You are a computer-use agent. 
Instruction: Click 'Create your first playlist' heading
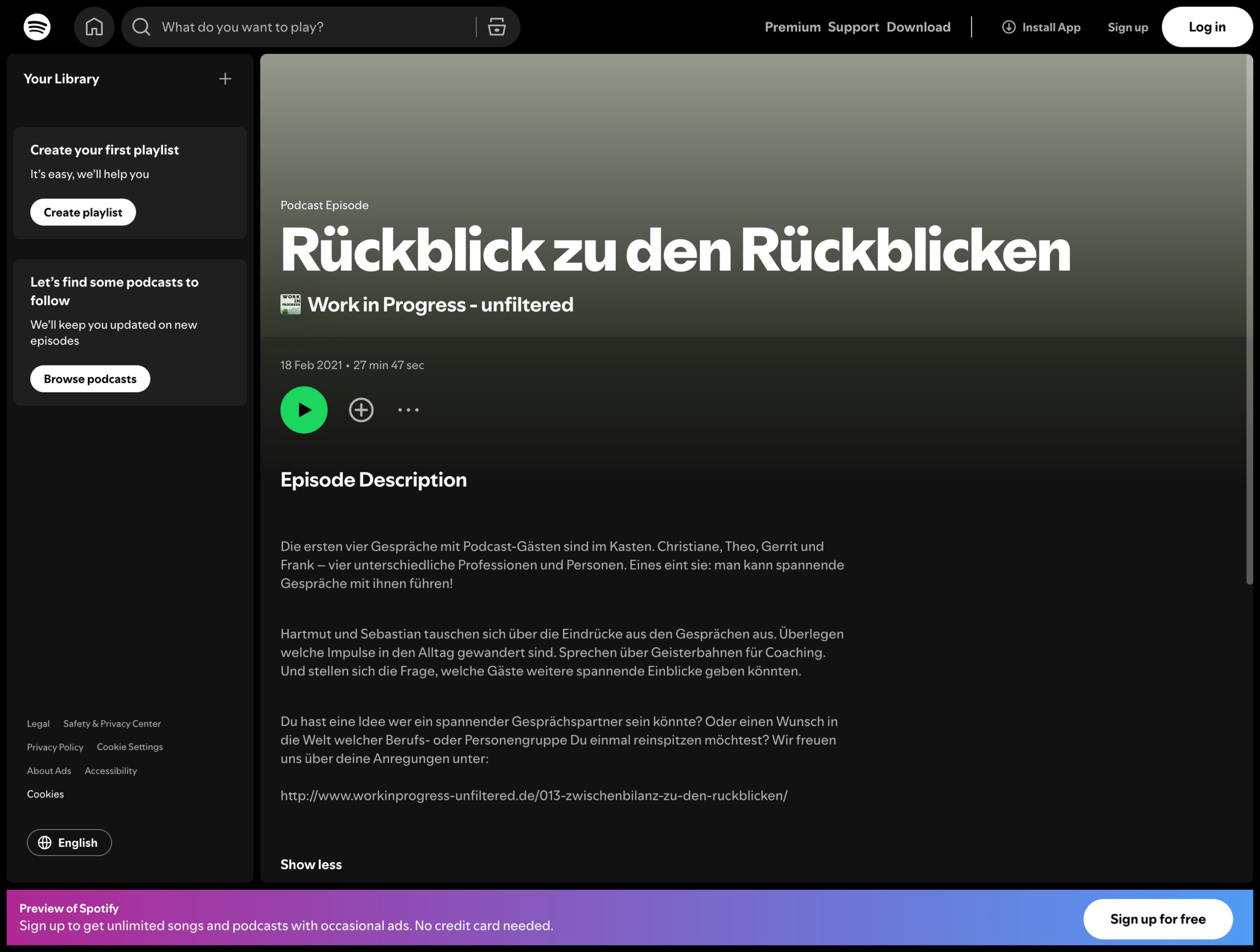pyautogui.click(x=105, y=150)
